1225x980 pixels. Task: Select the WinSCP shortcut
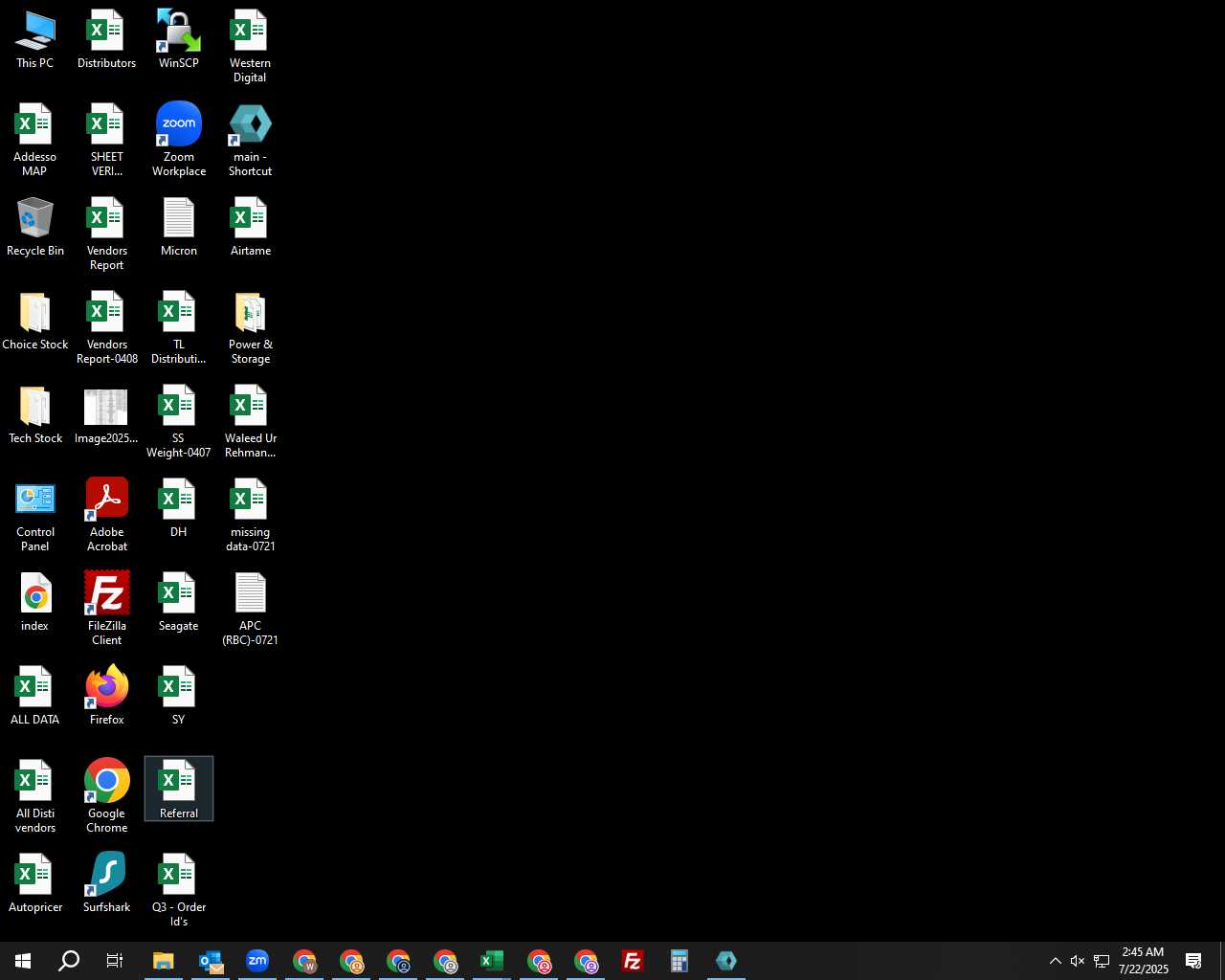[x=179, y=40]
